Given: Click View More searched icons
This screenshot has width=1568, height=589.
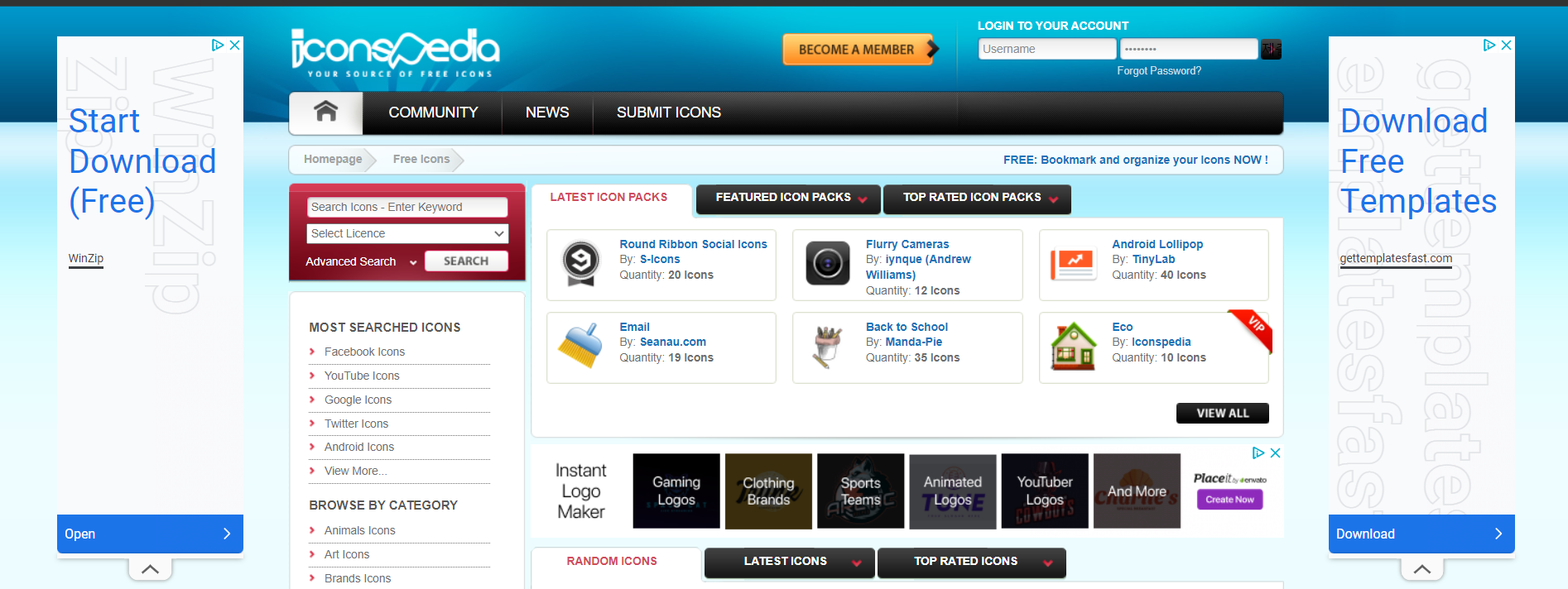Looking at the screenshot, I should [355, 471].
